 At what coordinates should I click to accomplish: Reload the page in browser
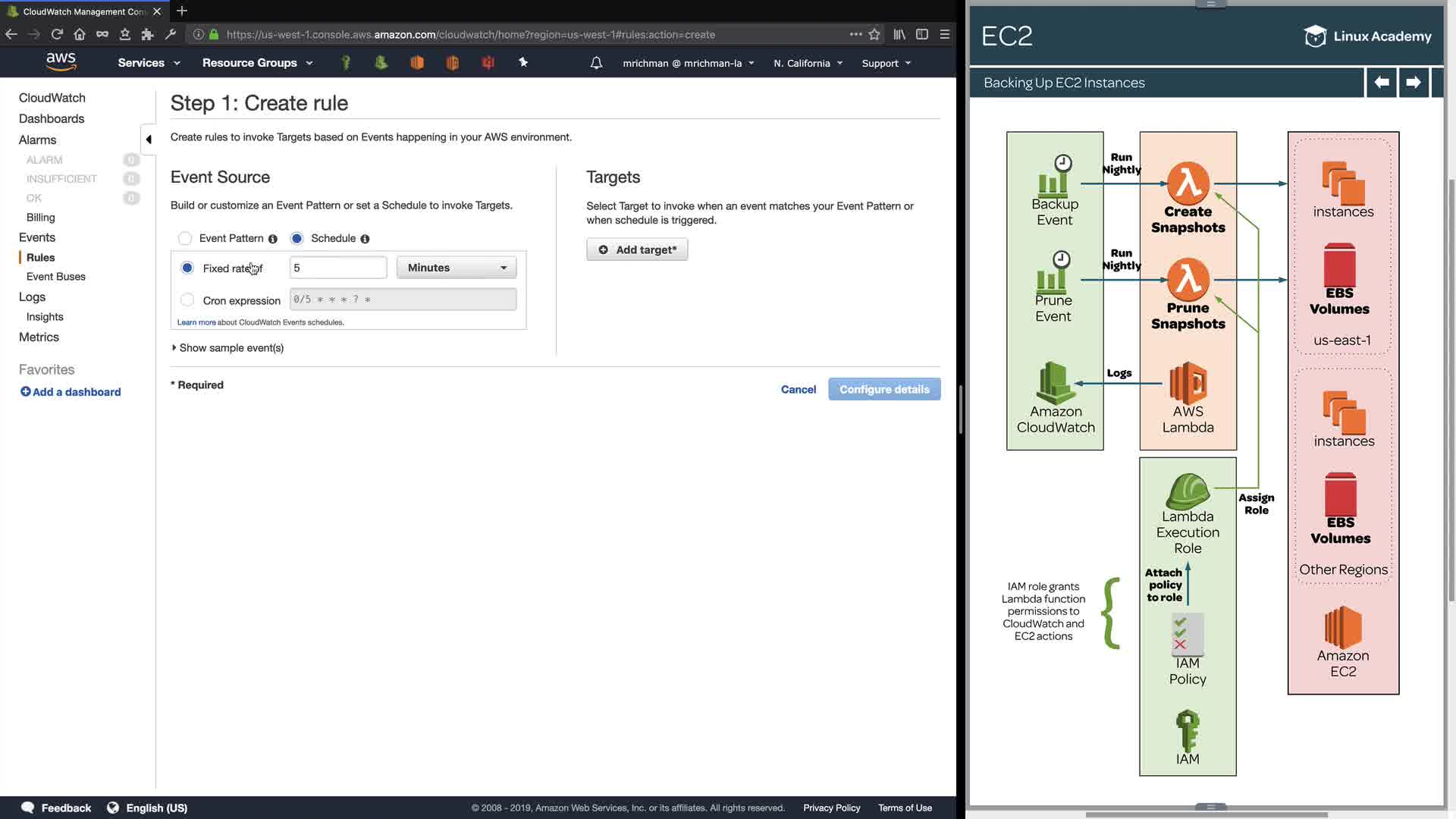[57, 34]
